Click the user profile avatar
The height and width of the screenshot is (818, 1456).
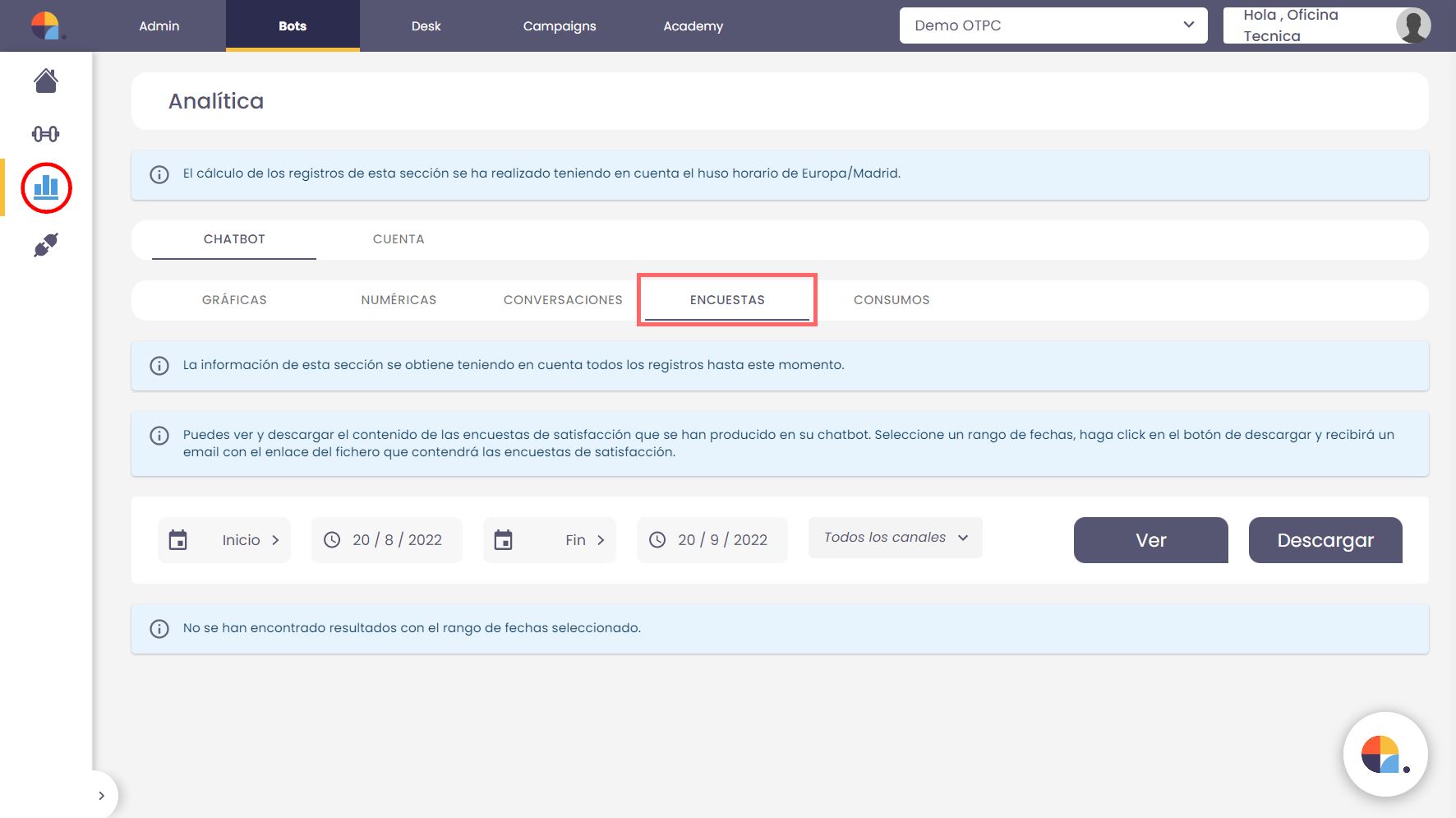click(x=1412, y=25)
